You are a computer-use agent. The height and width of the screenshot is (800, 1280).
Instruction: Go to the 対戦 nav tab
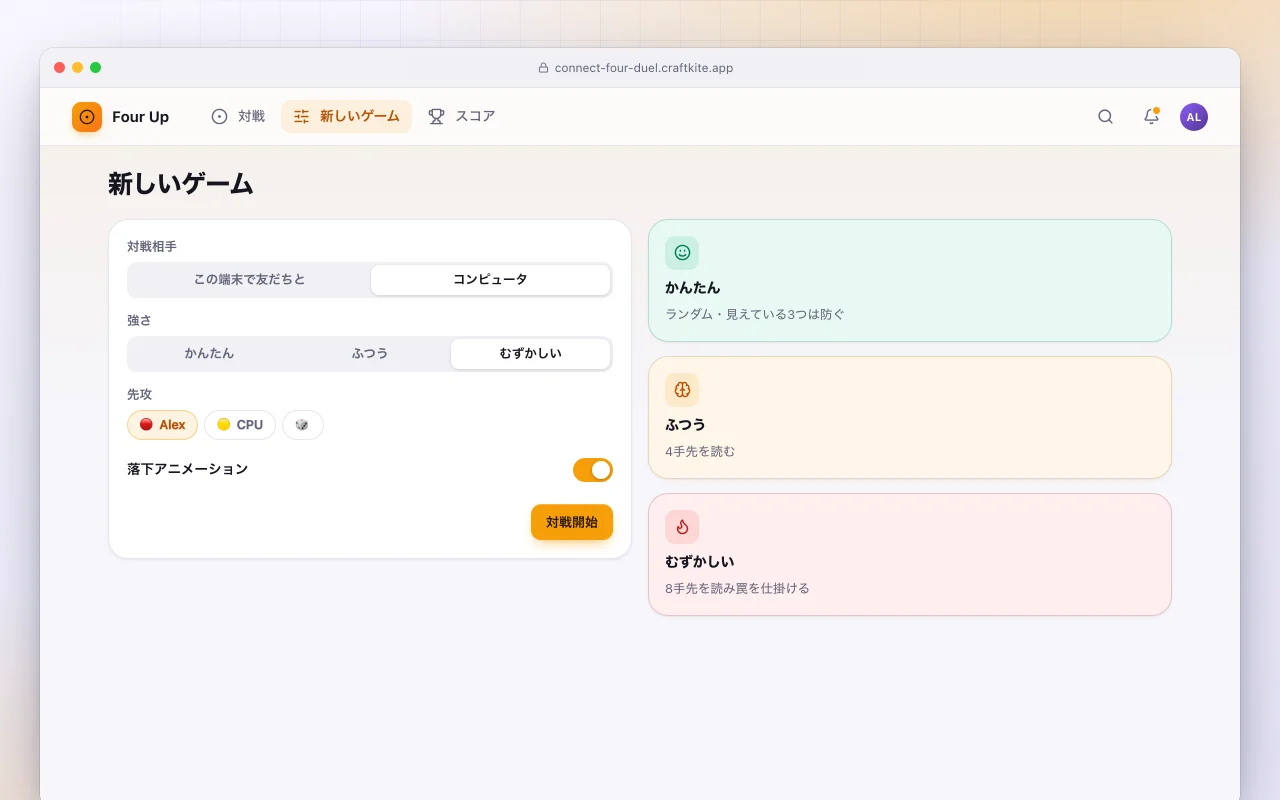238,117
